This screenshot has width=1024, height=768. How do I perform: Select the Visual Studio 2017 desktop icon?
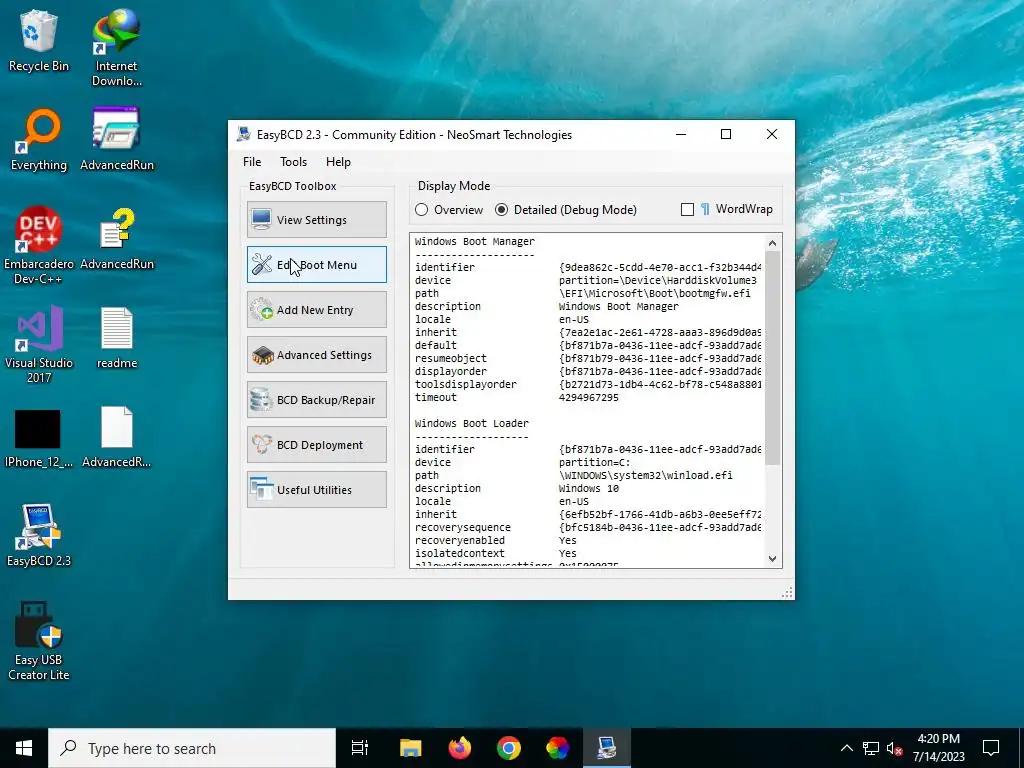[x=39, y=345]
